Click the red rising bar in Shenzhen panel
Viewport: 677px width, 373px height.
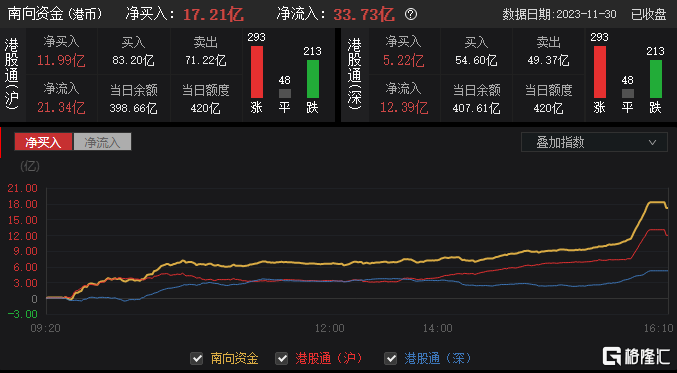click(600, 72)
